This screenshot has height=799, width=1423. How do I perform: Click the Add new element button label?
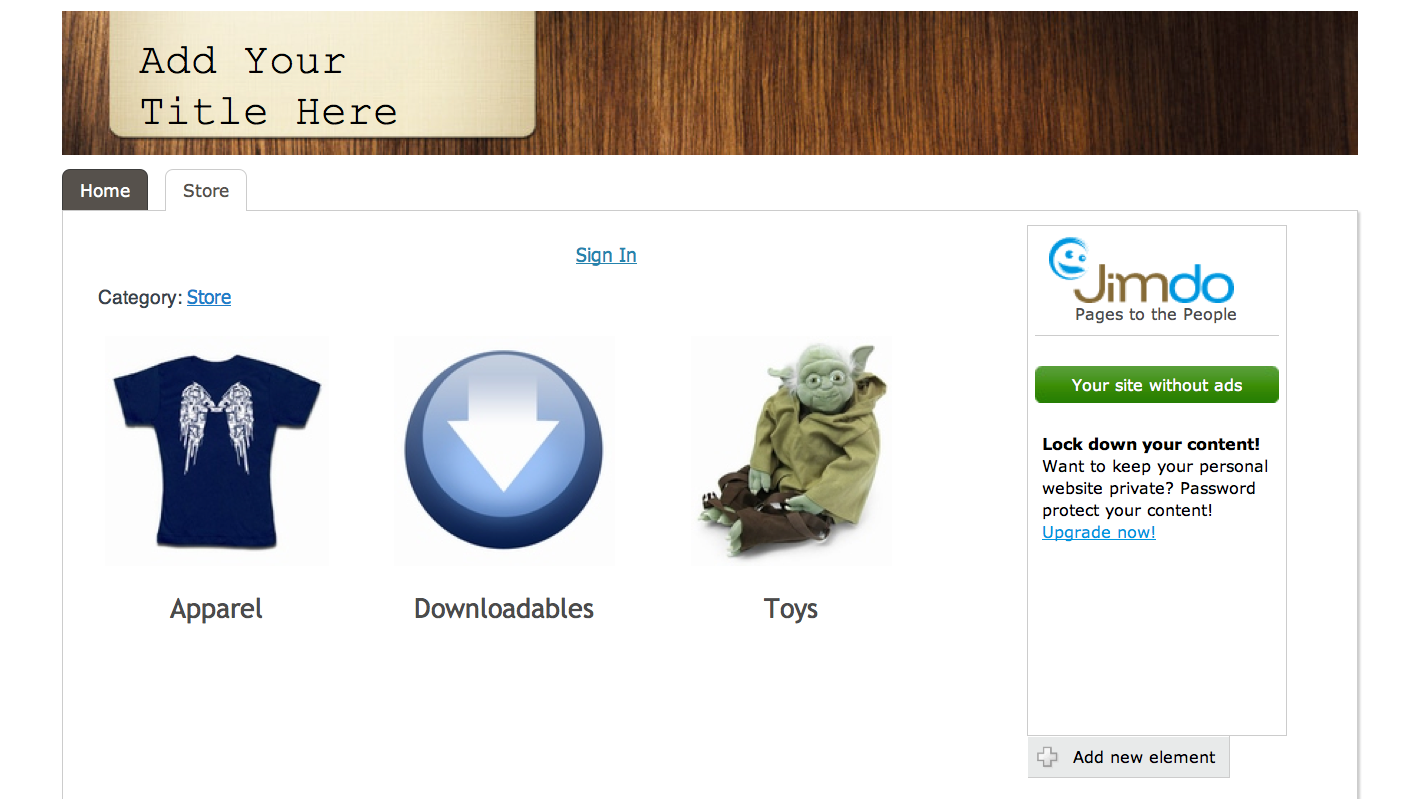[1144, 757]
